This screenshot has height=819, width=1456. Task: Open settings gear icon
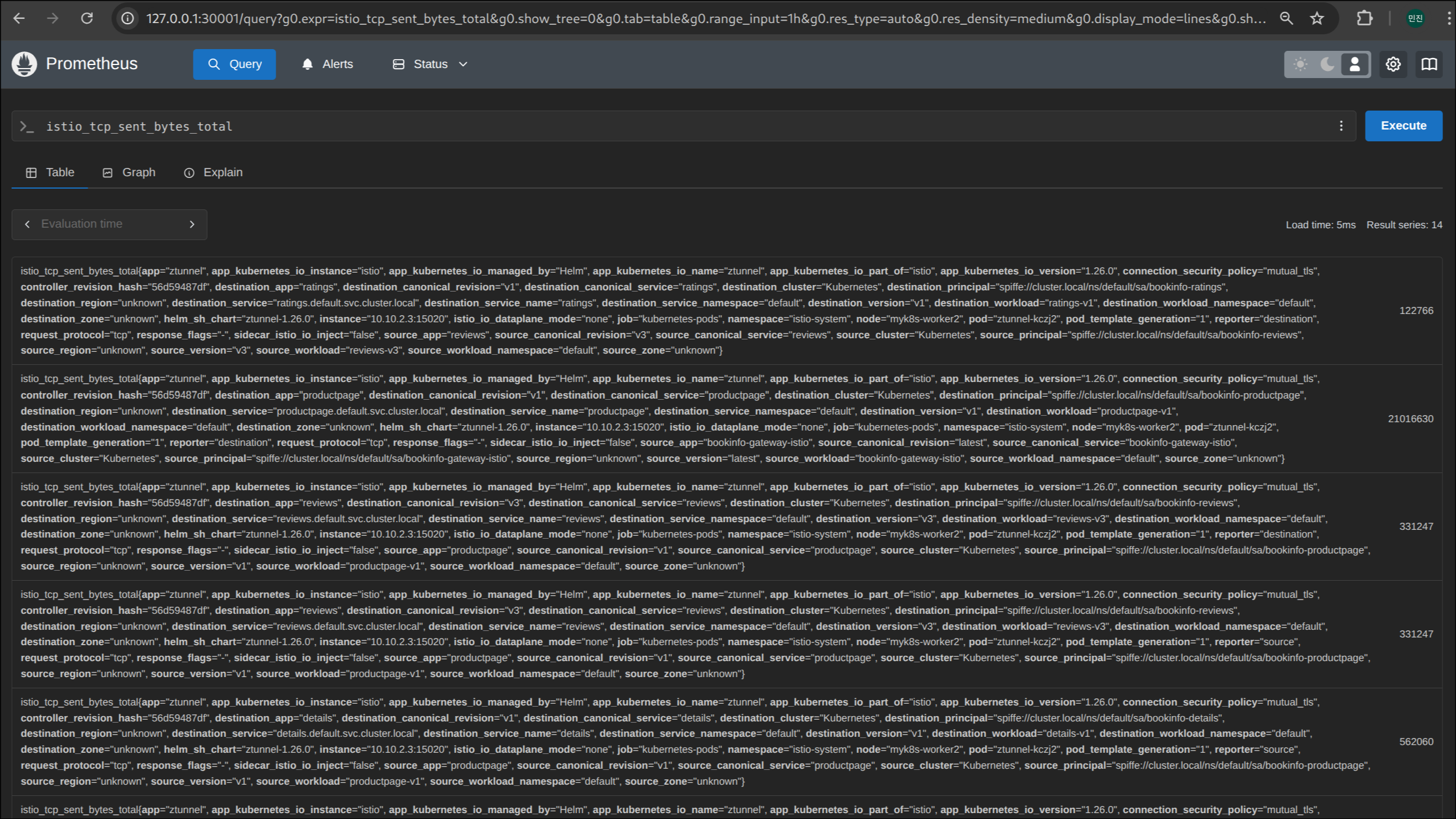click(x=1393, y=64)
